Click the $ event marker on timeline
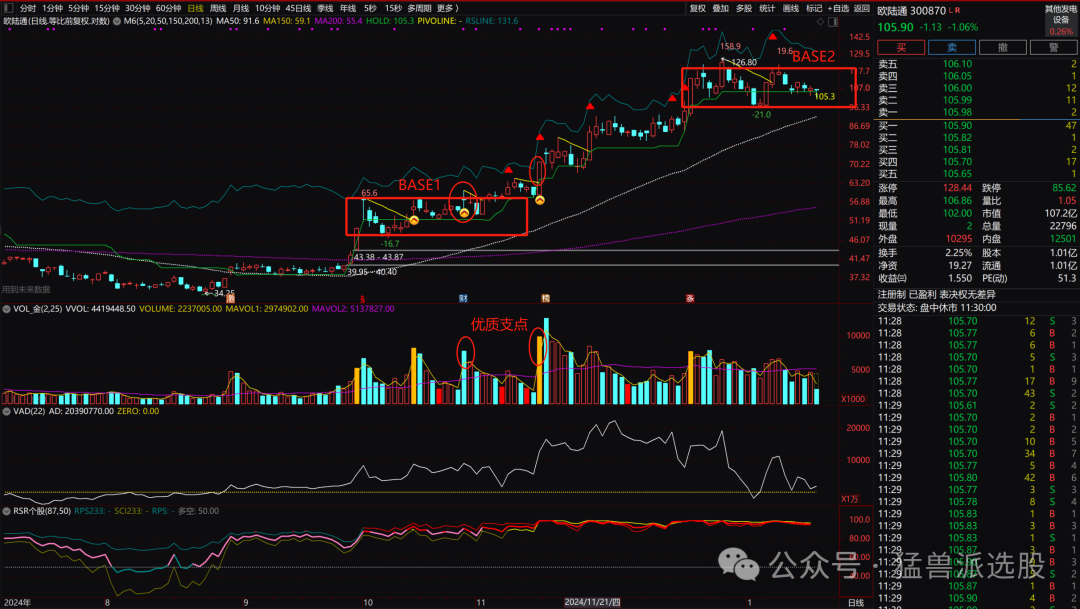Viewport: 1080px width, 609px height. pos(362,298)
